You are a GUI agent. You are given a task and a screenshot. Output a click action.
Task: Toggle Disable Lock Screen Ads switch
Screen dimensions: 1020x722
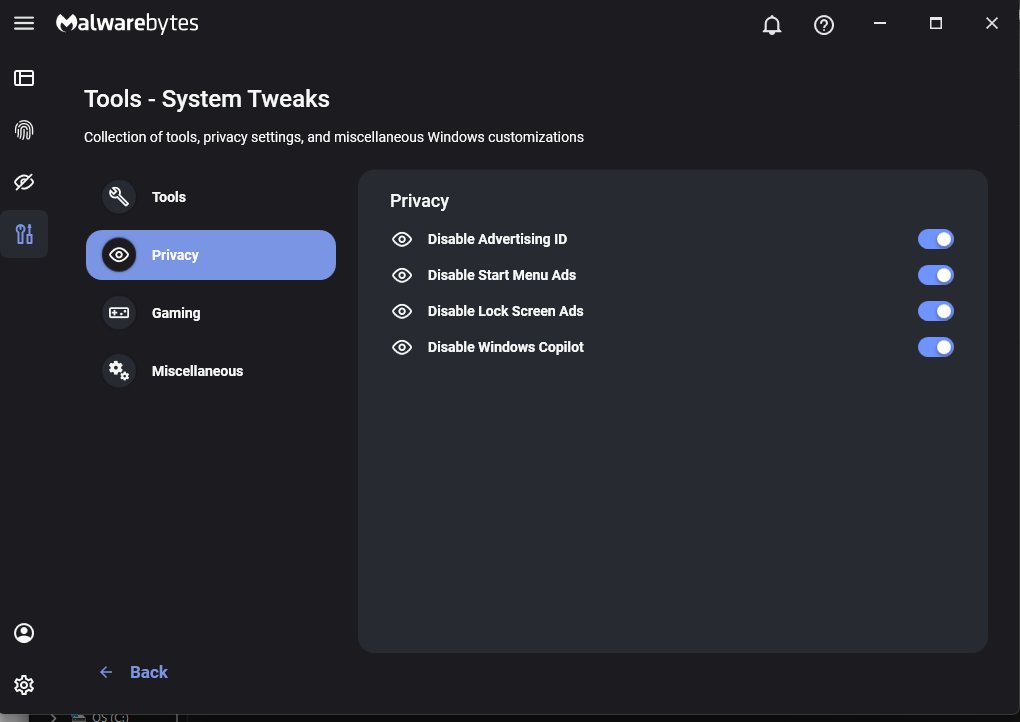(935, 311)
